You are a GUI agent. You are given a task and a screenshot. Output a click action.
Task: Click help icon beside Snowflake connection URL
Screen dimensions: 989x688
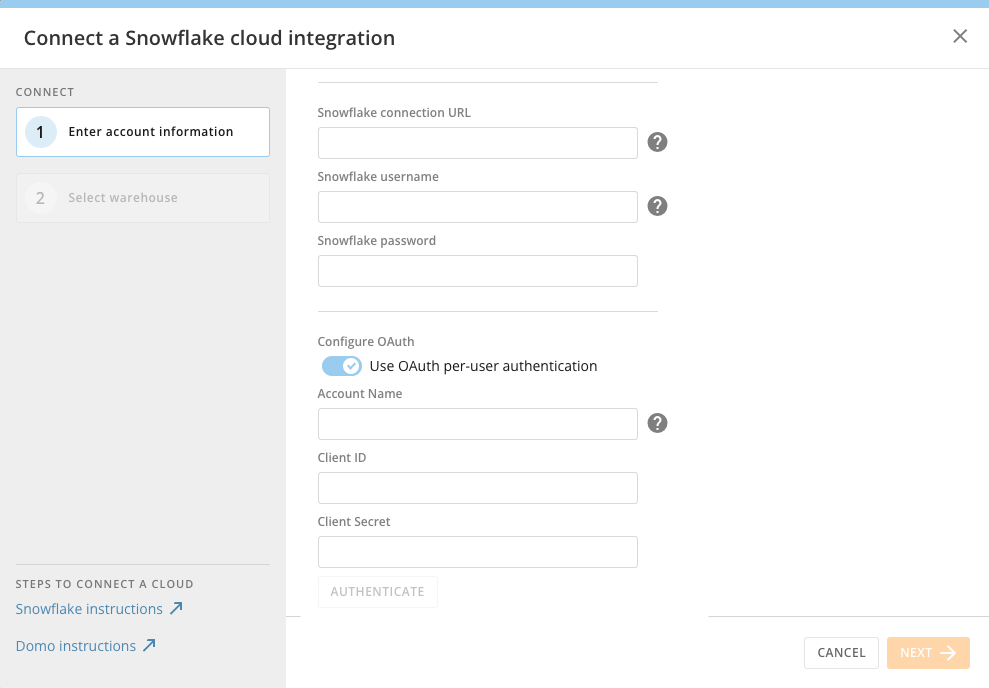657,142
